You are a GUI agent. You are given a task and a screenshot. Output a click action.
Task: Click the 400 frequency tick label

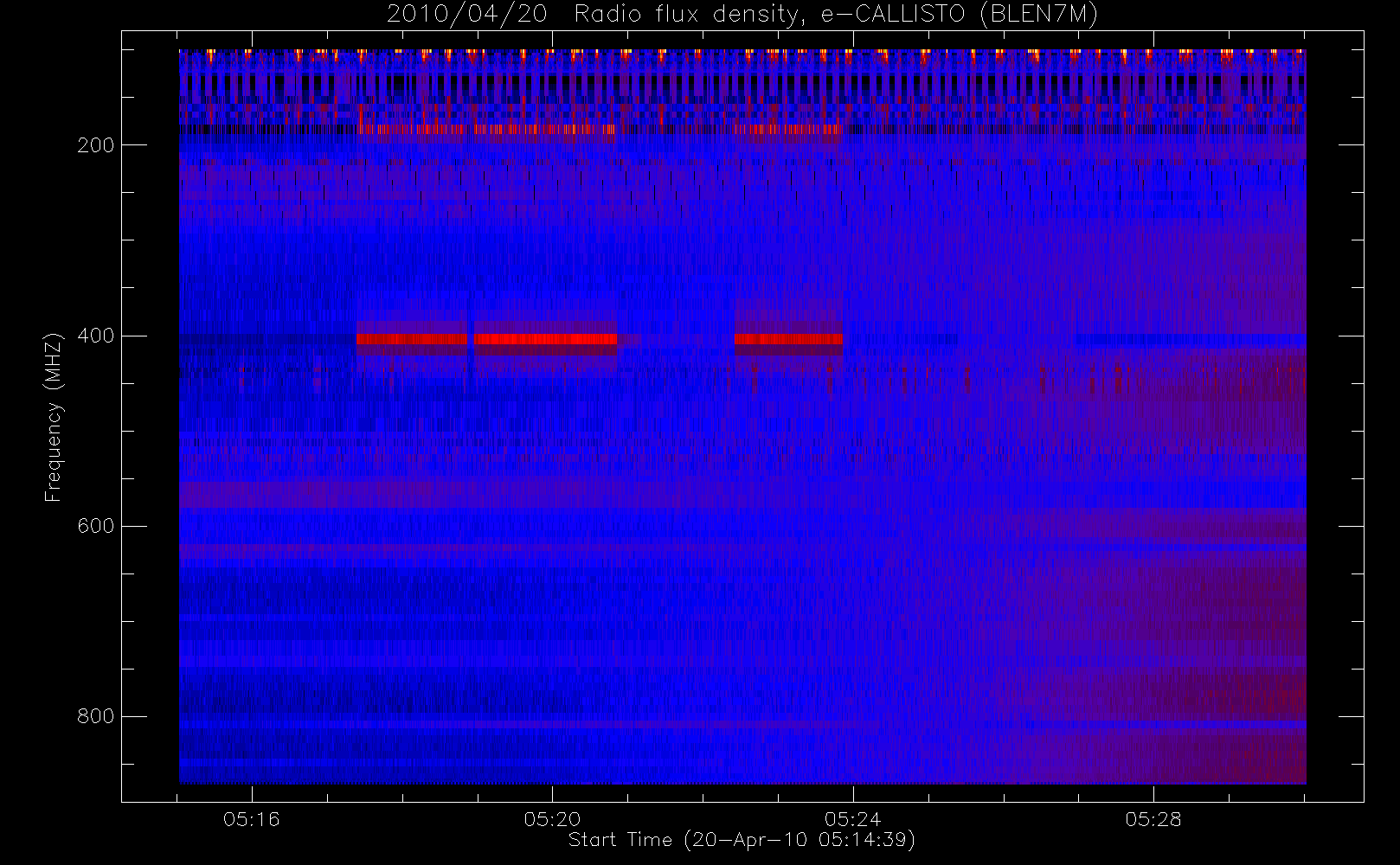96,336
